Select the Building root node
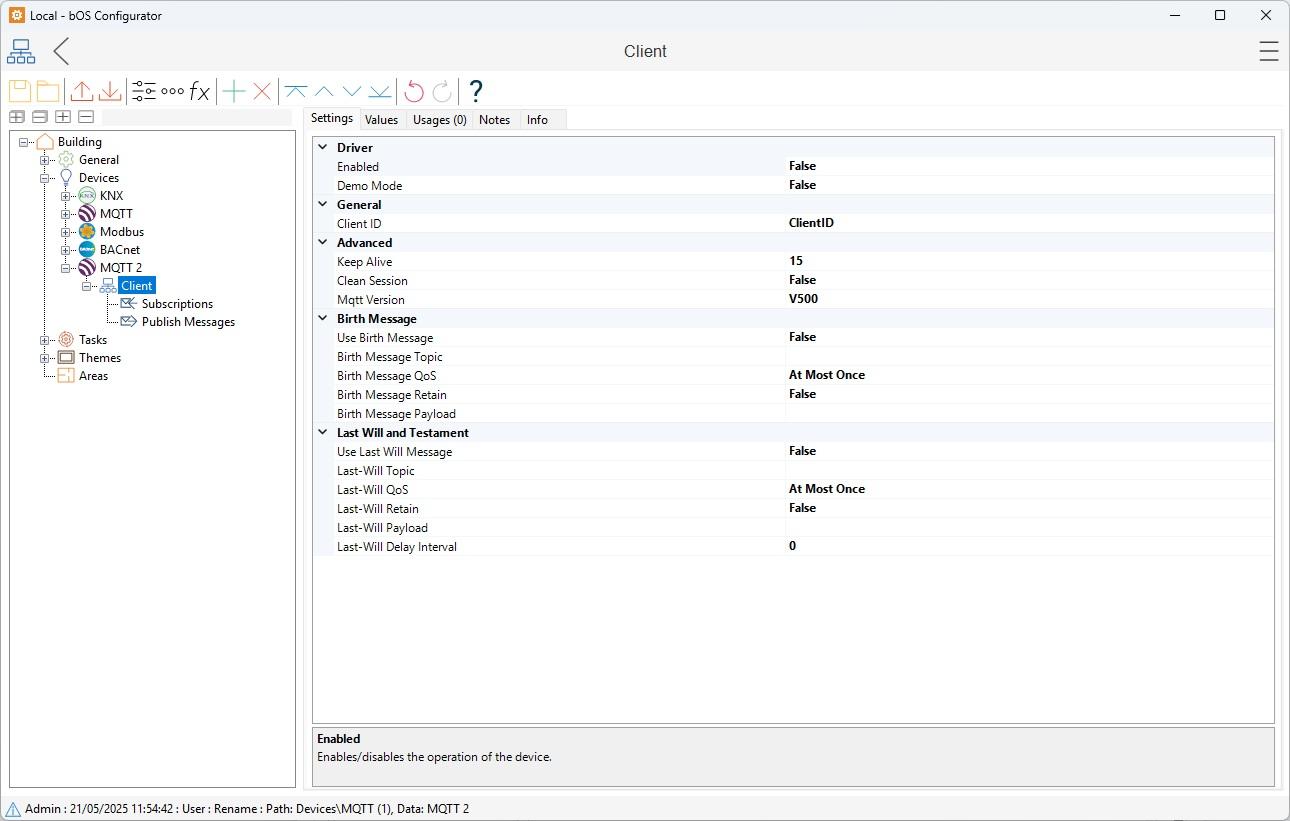 (x=79, y=142)
